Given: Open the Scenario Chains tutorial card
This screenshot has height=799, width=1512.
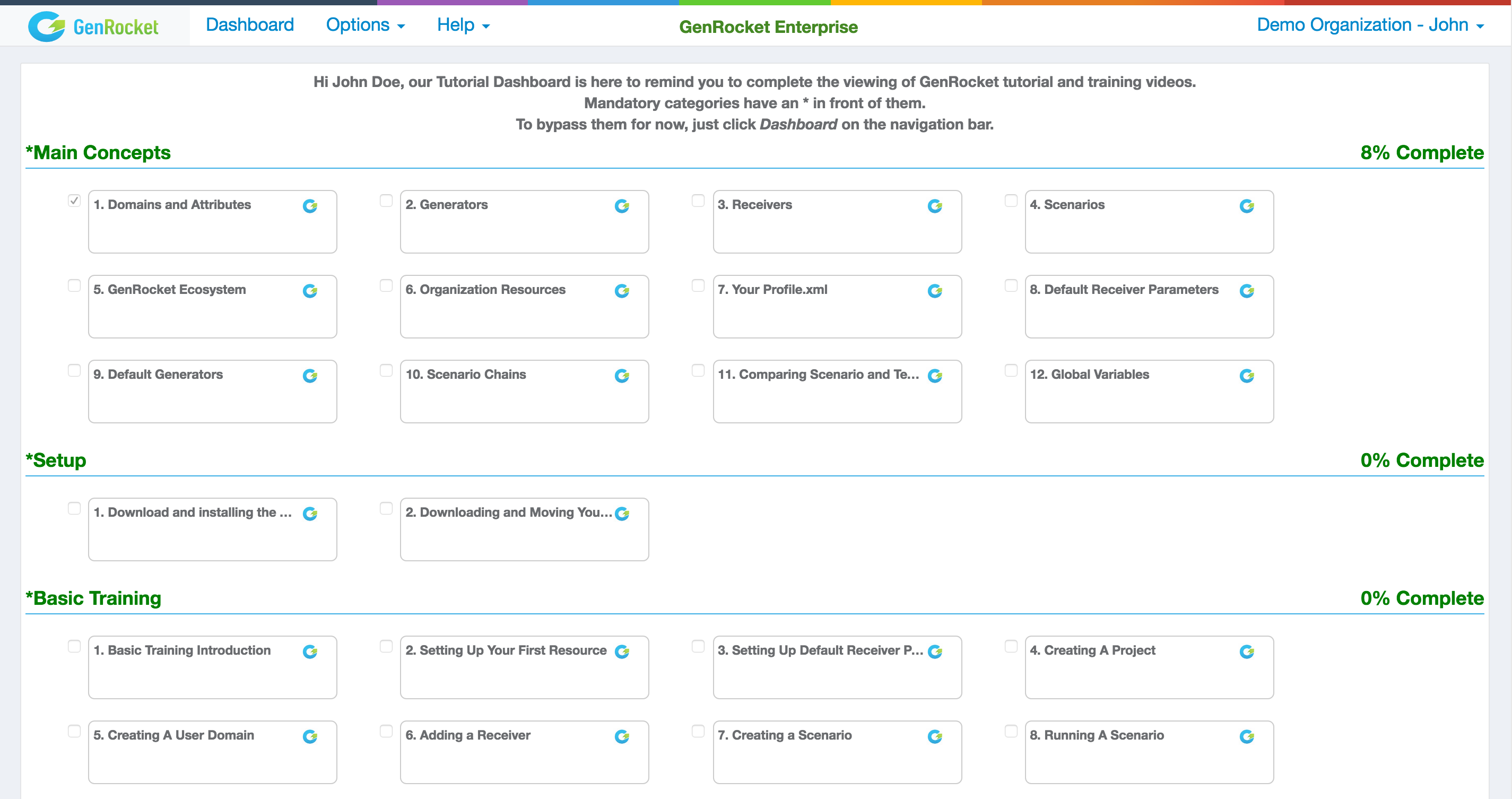Looking at the screenshot, I should [x=524, y=391].
